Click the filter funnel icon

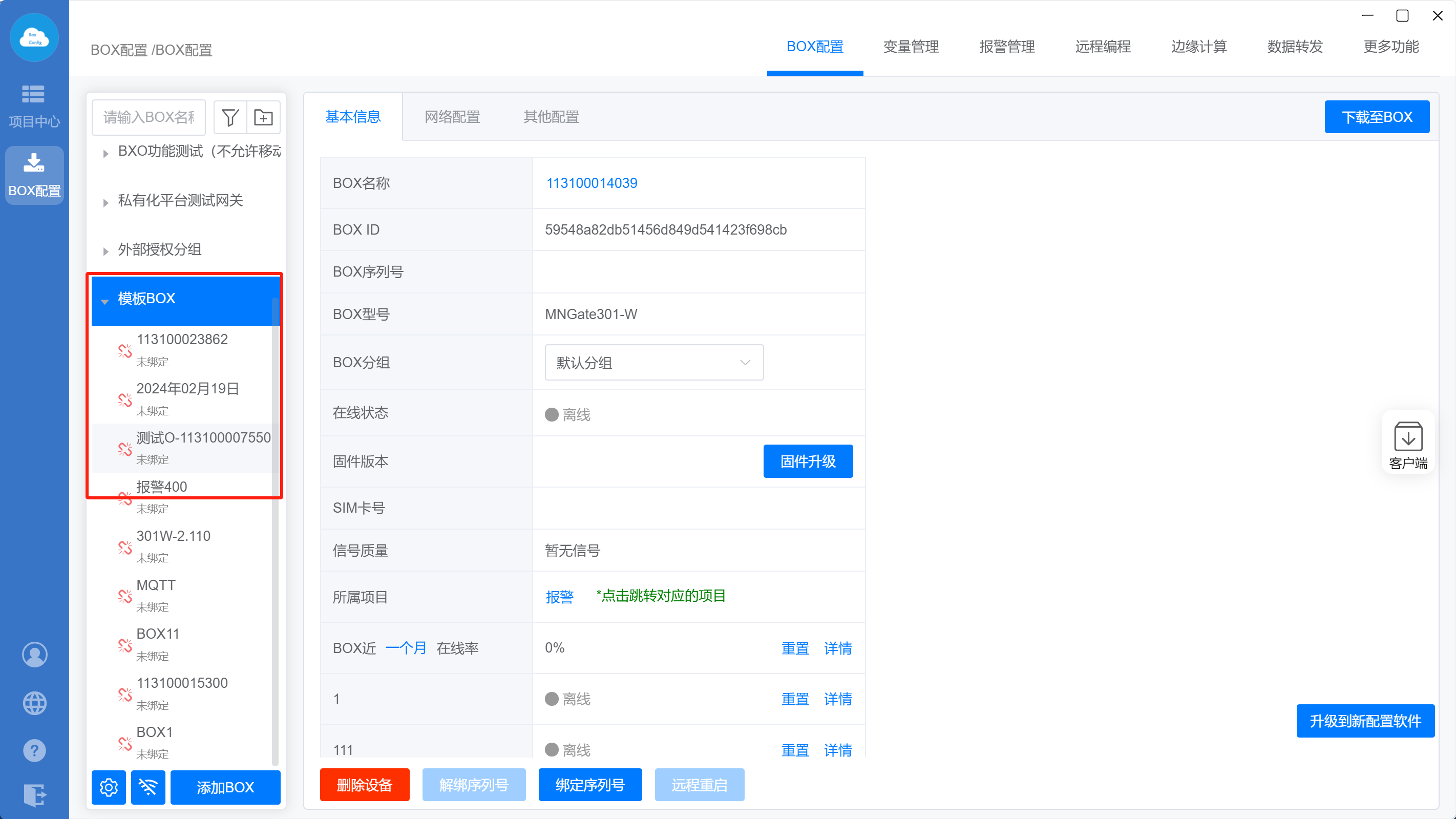tap(230, 117)
